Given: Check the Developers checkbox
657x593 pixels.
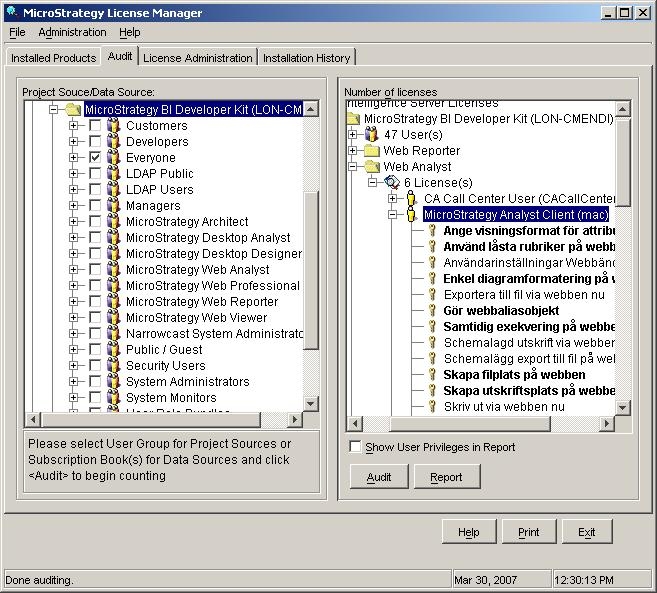Looking at the screenshot, I should (95, 141).
